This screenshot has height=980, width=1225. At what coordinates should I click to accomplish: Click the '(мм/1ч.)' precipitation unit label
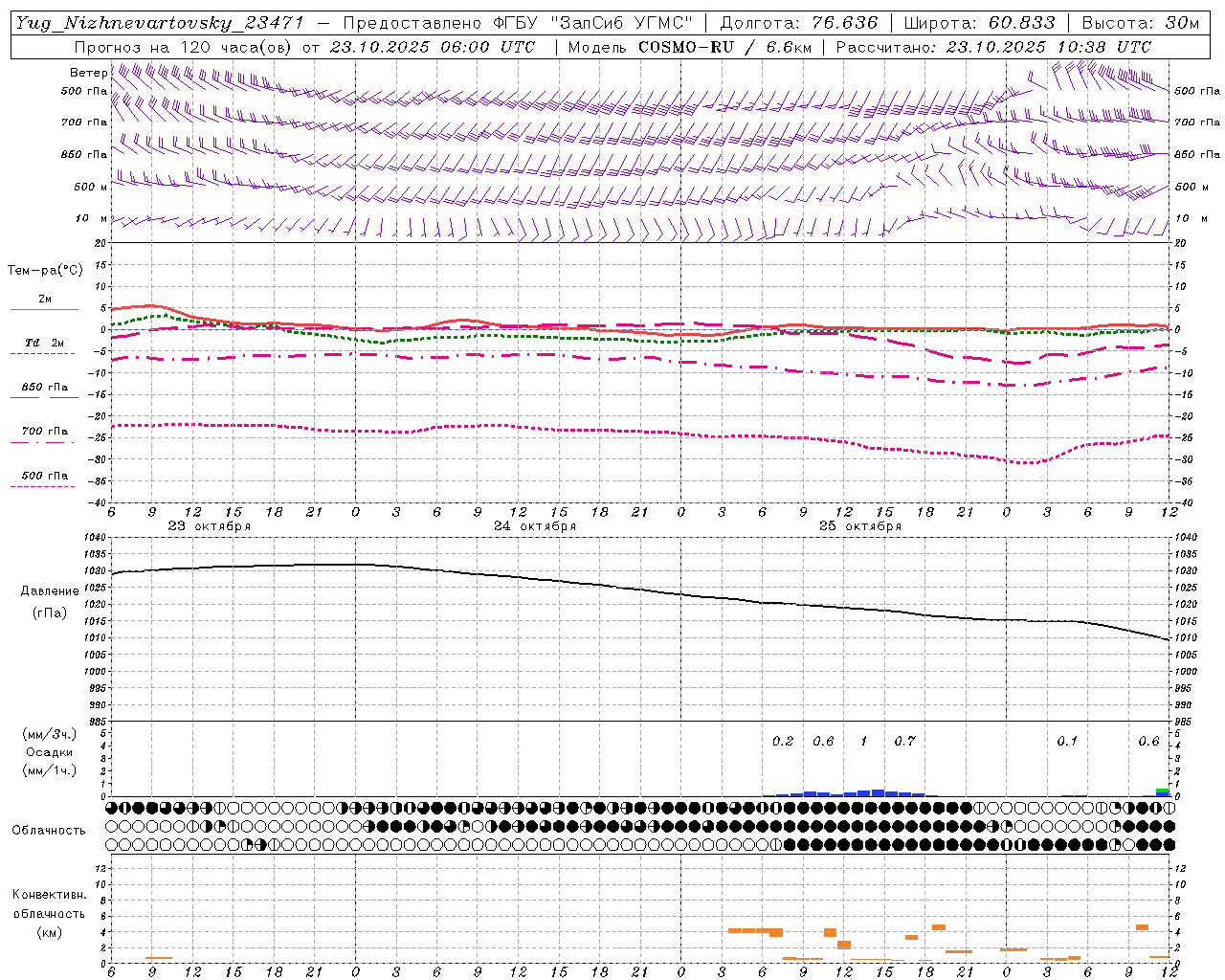[x=48, y=770]
